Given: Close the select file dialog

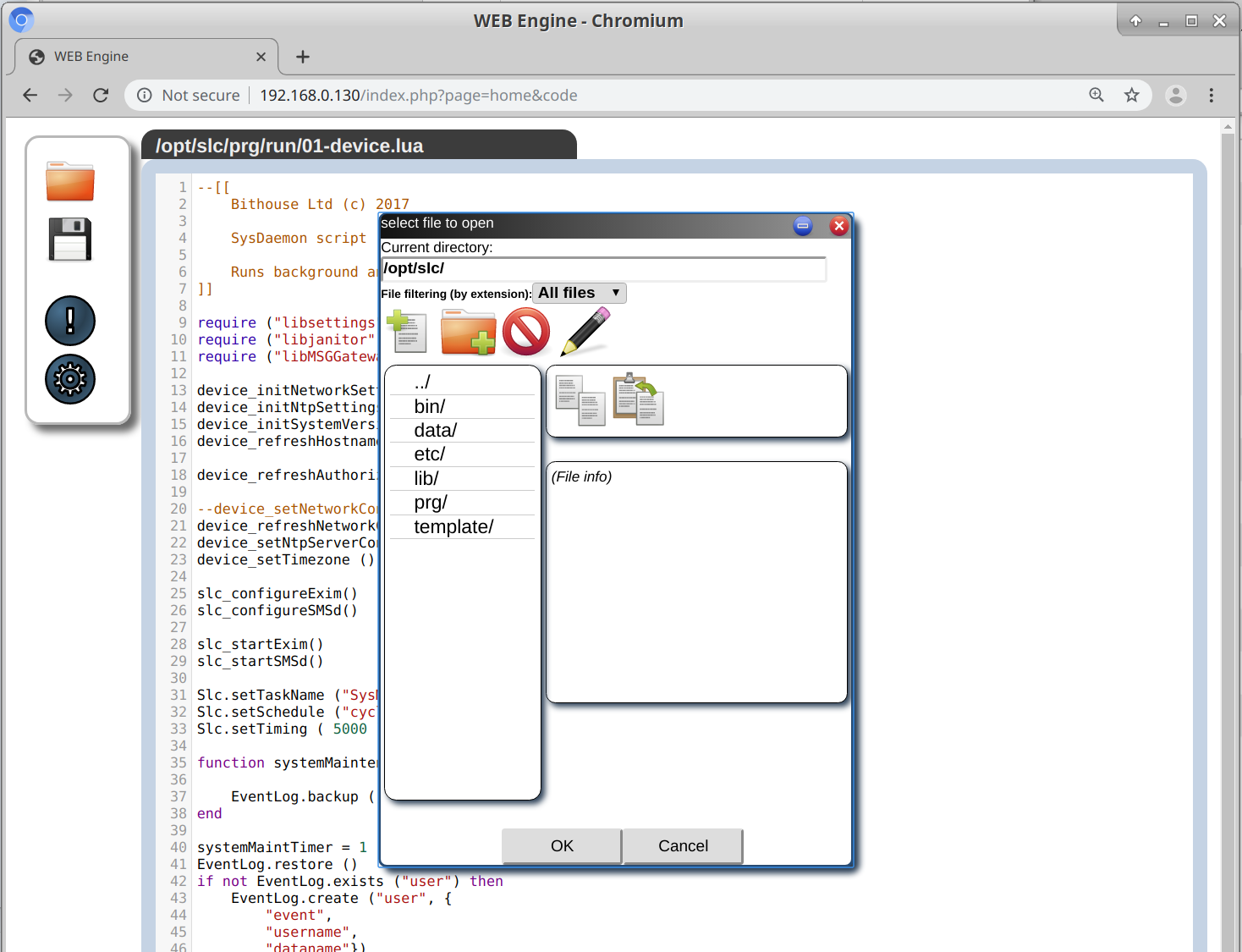Looking at the screenshot, I should click(x=838, y=226).
